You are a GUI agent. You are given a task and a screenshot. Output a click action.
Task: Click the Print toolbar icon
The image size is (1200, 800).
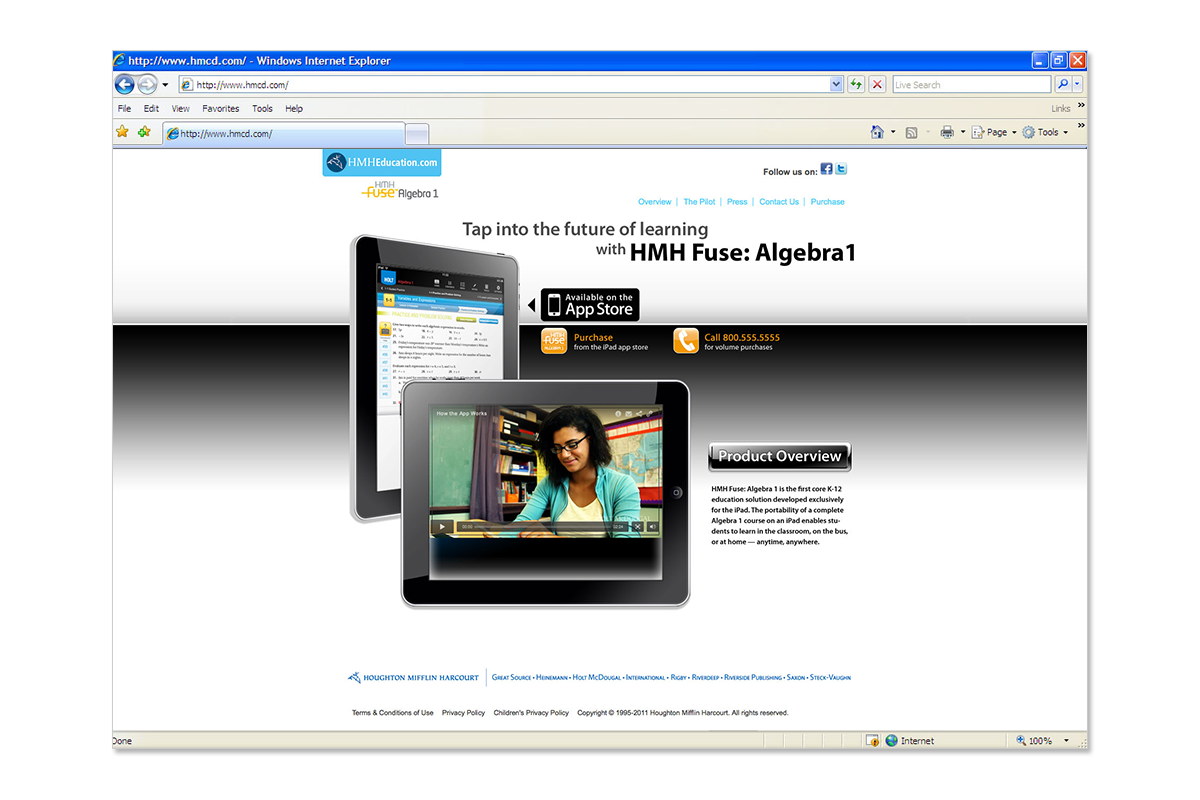point(947,132)
